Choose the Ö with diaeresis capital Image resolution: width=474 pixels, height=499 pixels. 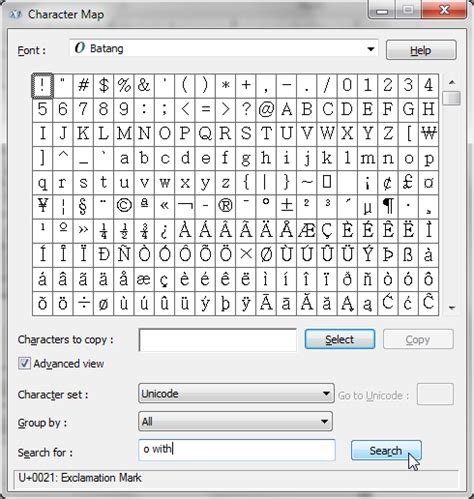(225, 254)
